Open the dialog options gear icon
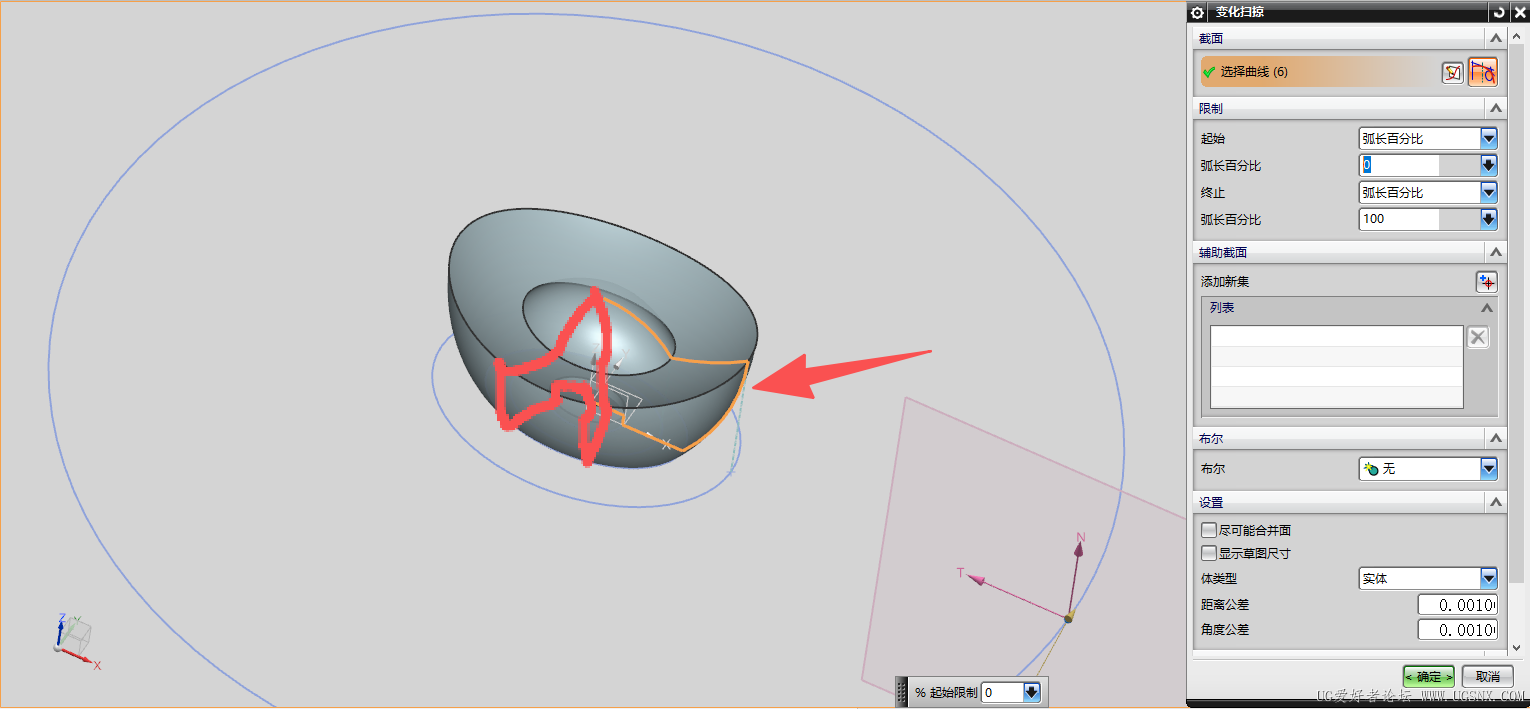Viewport: 1530px width, 709px height. (x=1196, y=12)
